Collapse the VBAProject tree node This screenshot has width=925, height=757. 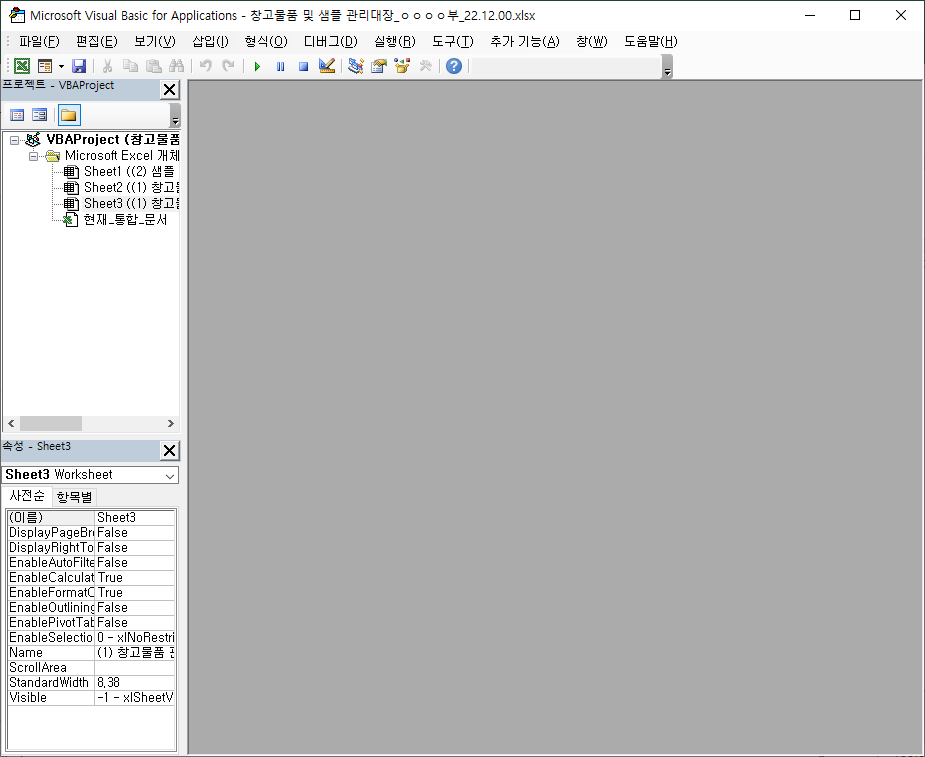click(x=15, y=140)
